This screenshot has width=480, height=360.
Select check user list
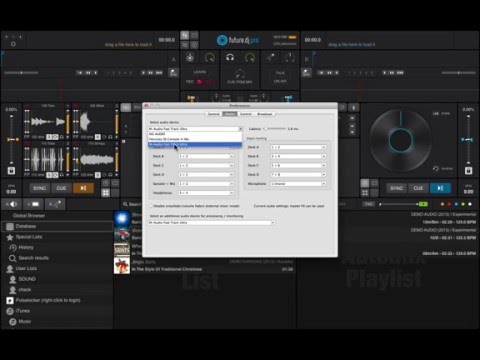pyautogui.click(x=24, y=290)
